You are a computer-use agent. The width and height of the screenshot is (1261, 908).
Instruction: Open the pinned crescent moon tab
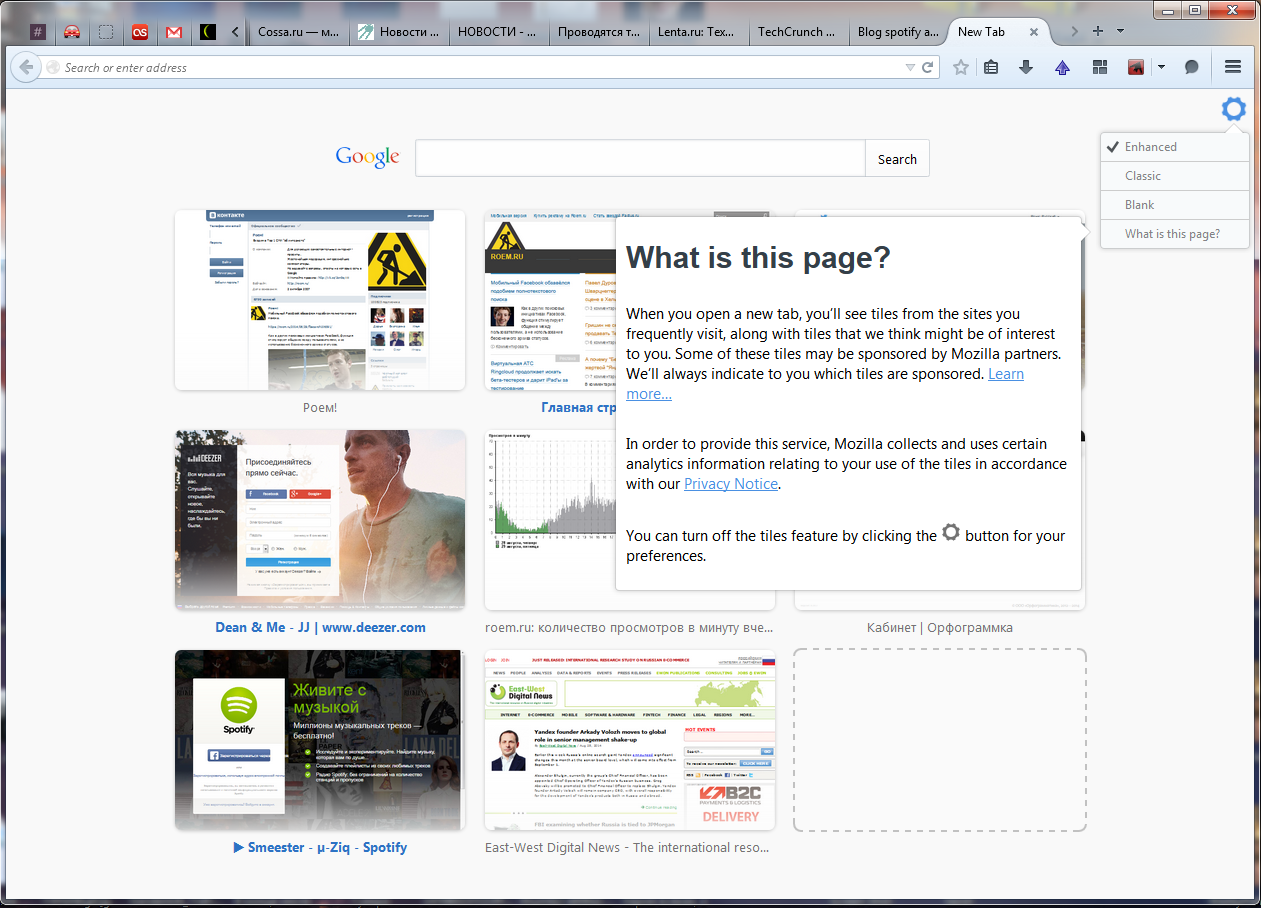click(208, 32)
